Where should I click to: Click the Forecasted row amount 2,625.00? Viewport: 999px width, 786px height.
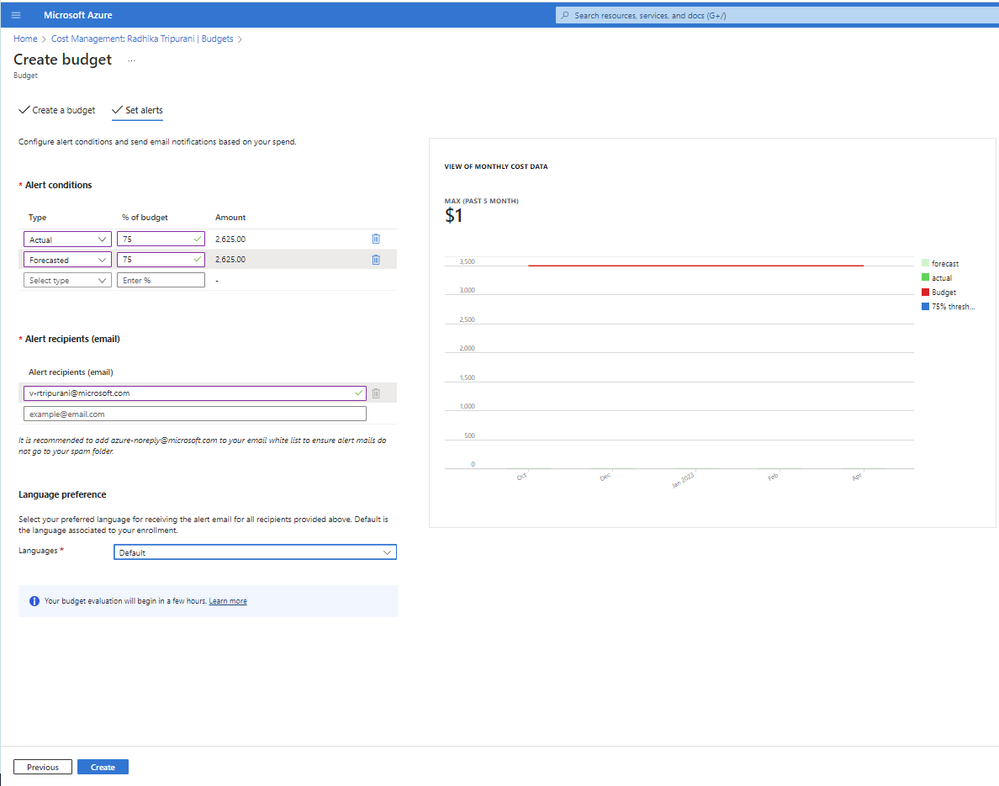(230, 260)
